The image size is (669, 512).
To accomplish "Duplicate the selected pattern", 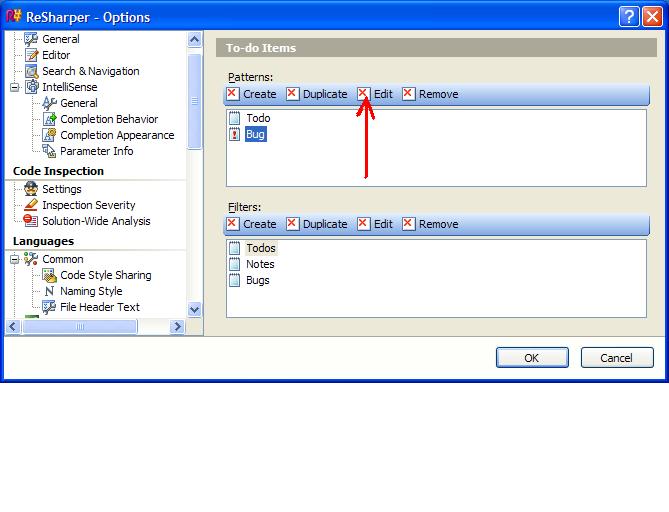I will pyautogui.click(x=316, y=94).
